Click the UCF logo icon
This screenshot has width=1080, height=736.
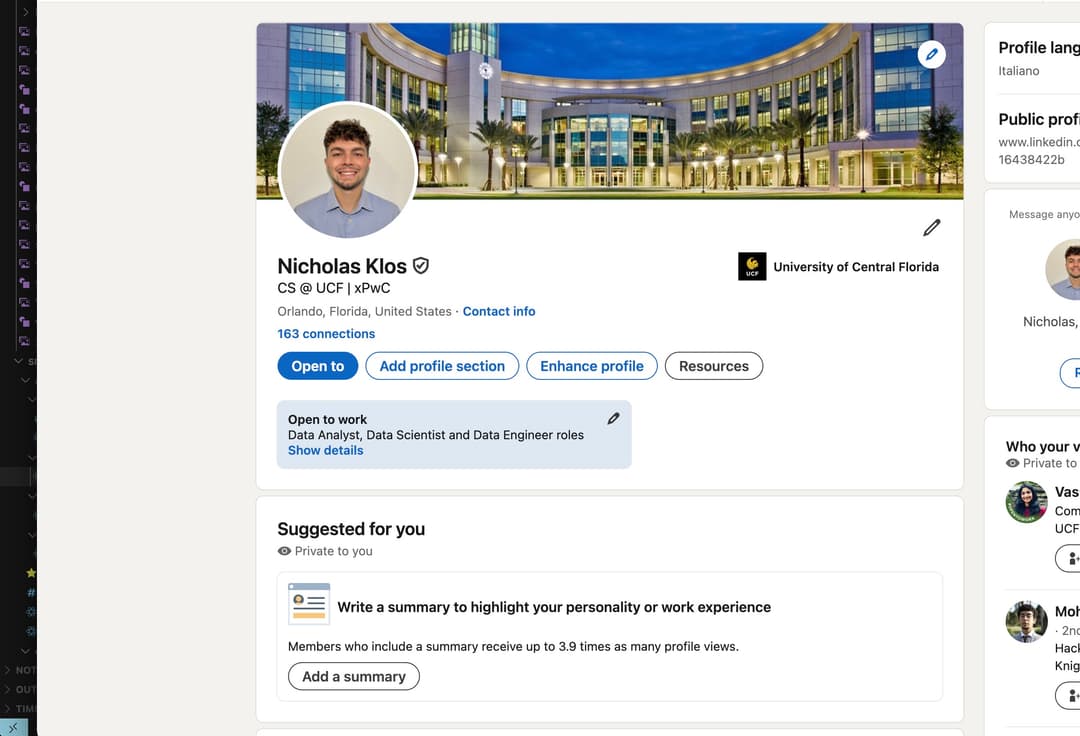[x=752, y=266]
